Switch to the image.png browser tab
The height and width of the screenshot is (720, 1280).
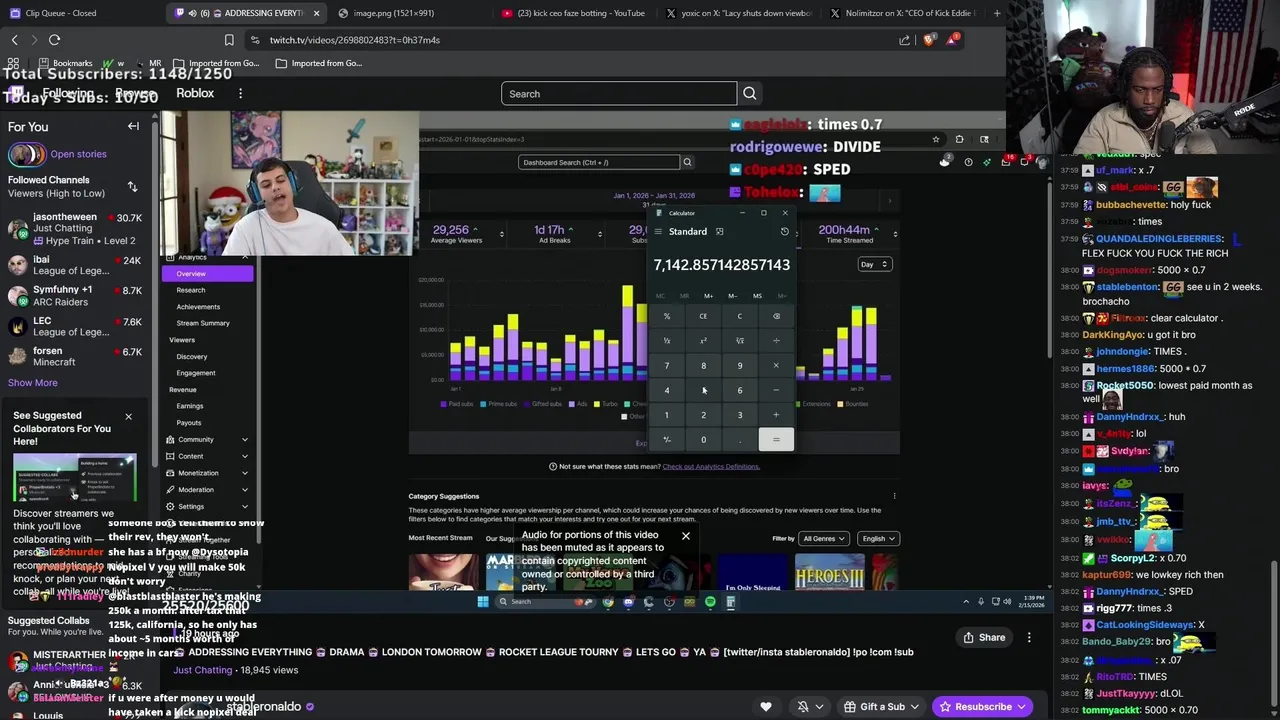394,13
